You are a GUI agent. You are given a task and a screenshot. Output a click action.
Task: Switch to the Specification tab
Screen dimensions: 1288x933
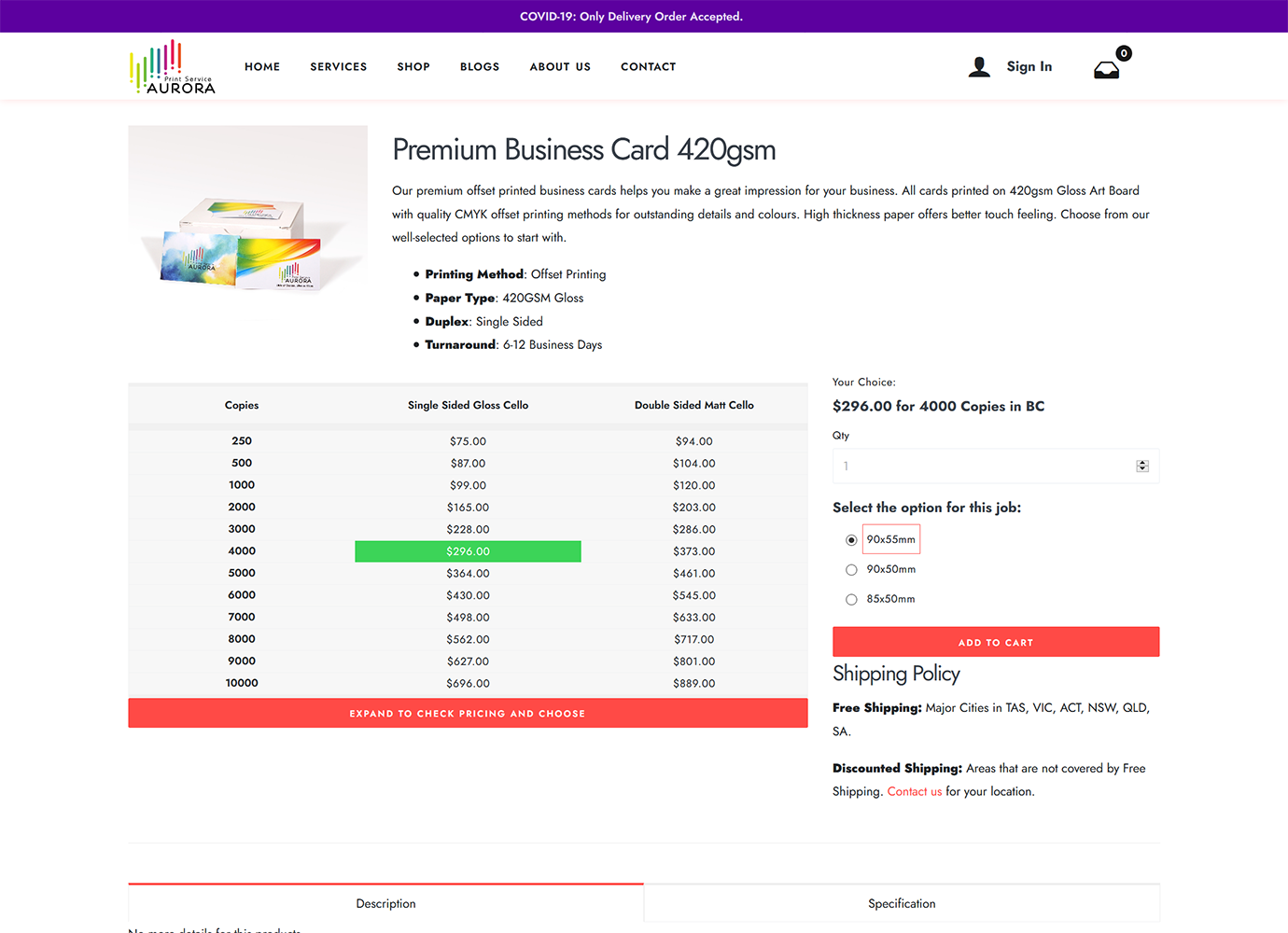[x=901, y=902]
